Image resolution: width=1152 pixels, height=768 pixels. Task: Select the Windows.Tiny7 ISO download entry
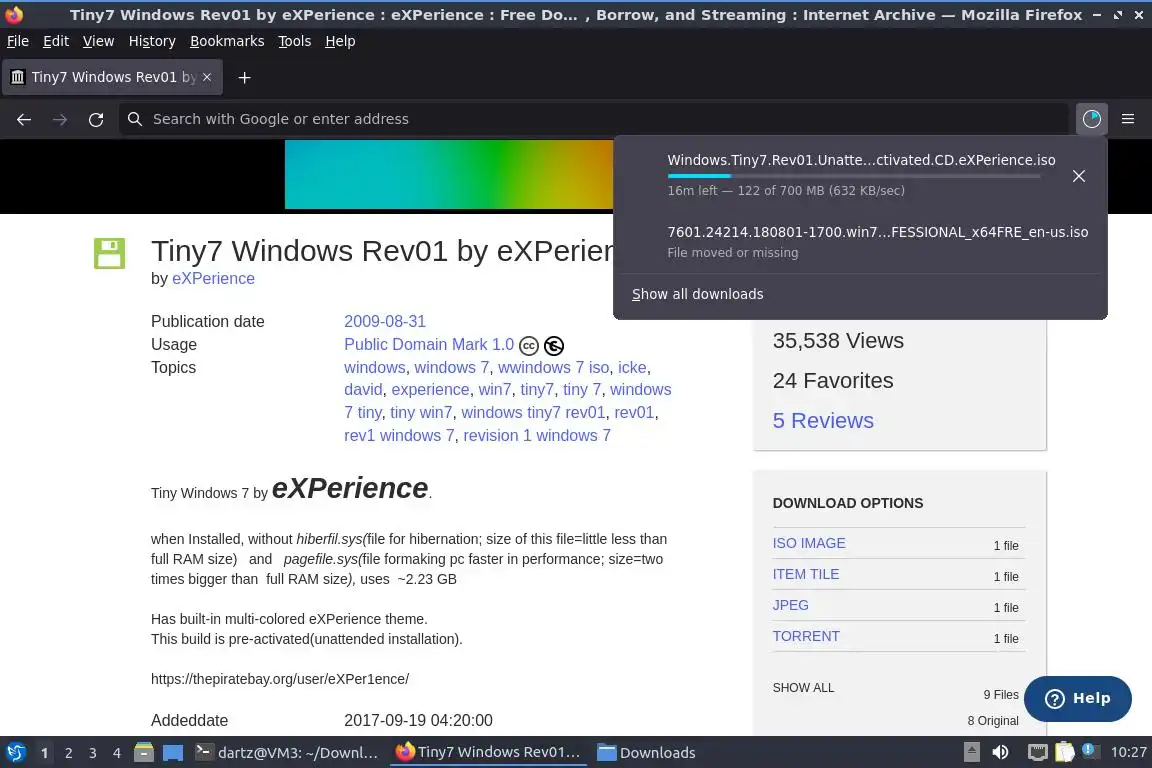click(x=861, y=175)
